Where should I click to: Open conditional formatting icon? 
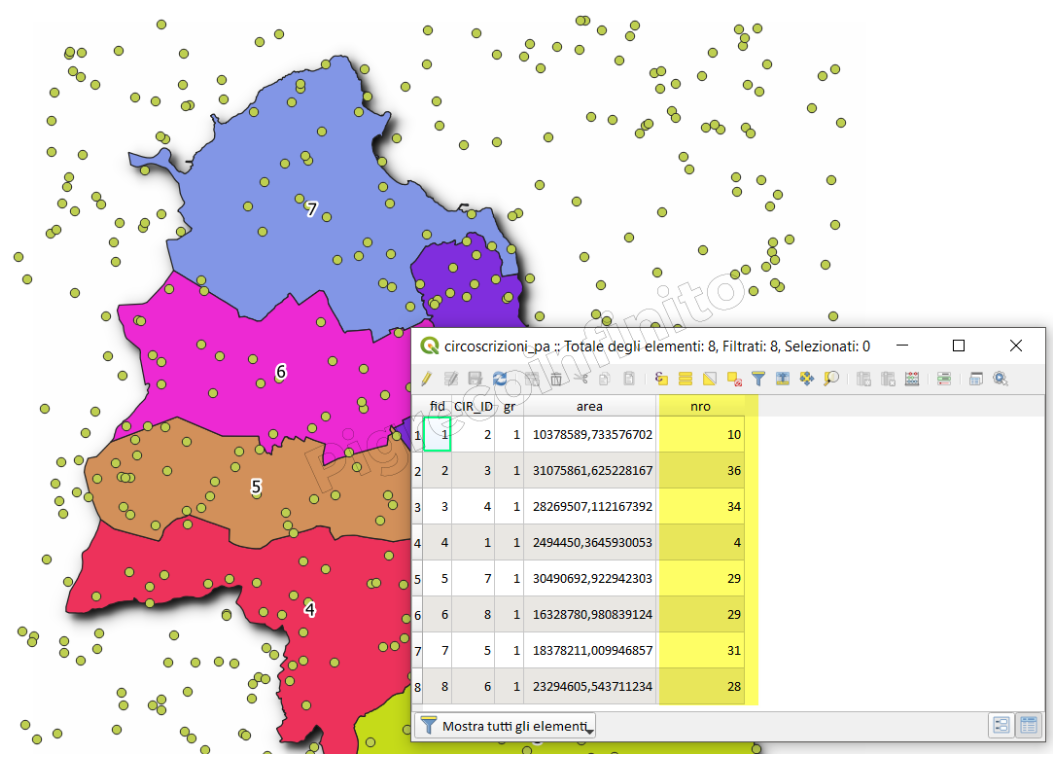coord(943,379)
